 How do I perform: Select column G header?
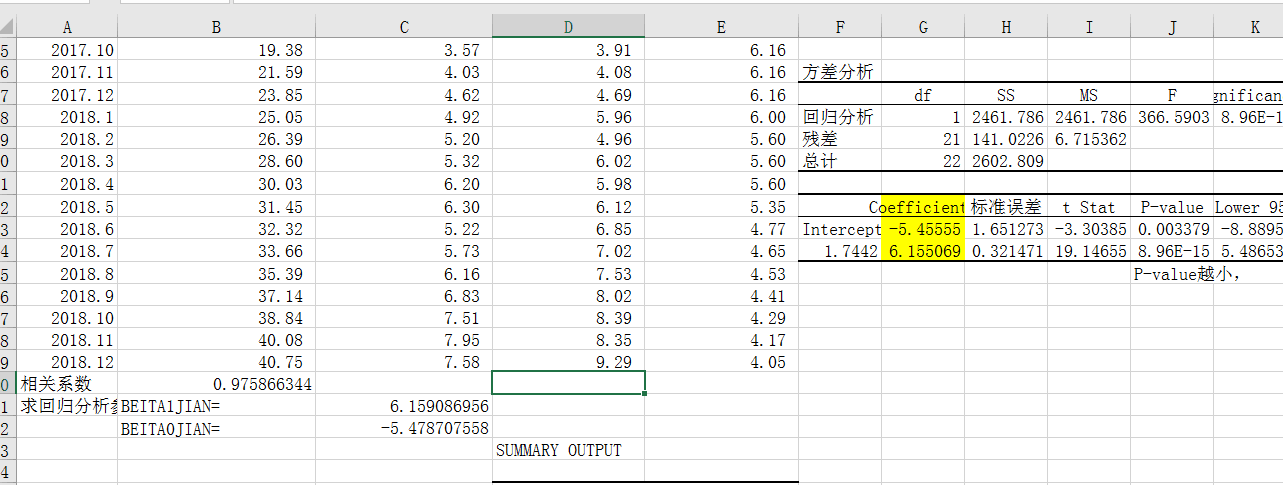(923, 27)
